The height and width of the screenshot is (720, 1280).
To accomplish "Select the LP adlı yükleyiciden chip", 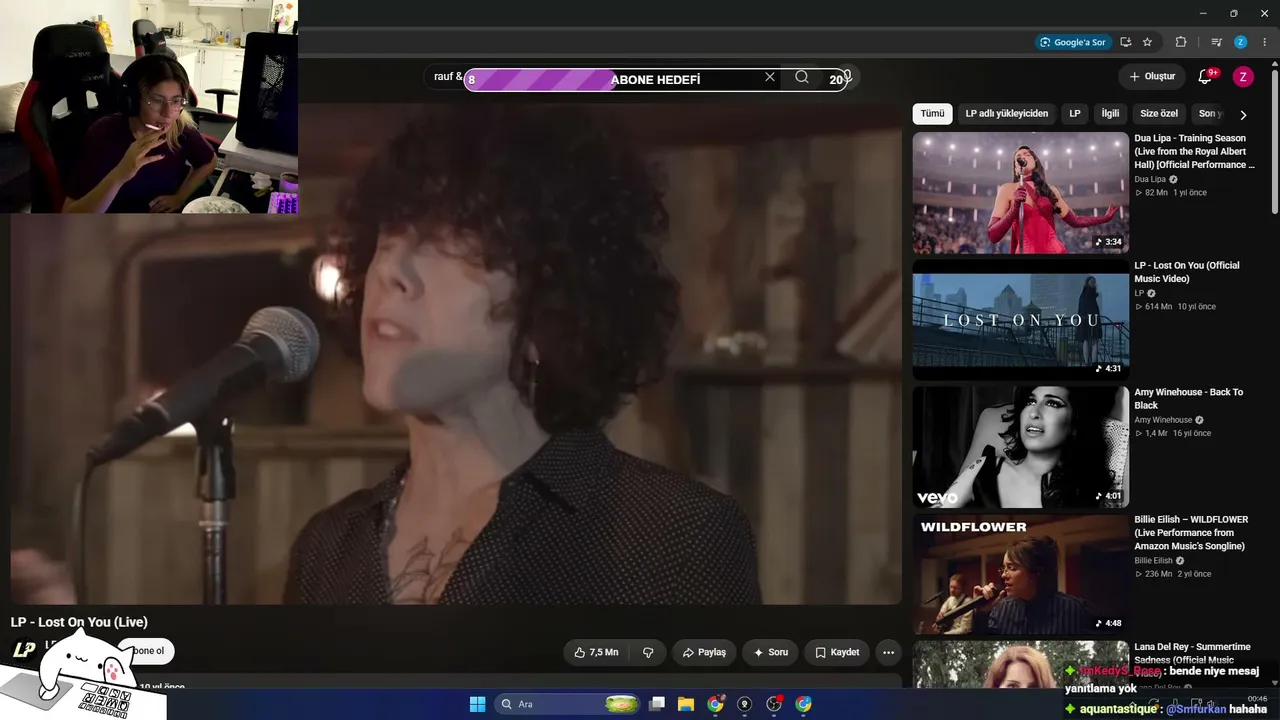I will (x=1007, y=114).
